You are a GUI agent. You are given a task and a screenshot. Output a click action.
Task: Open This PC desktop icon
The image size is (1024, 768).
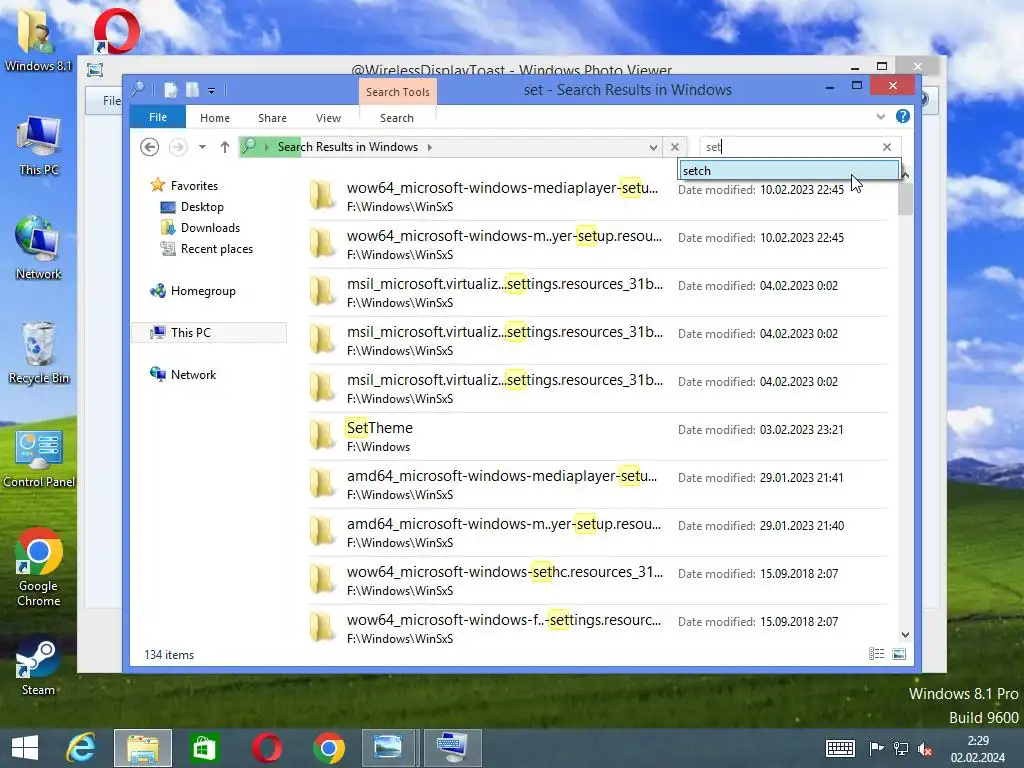[x=39, y=145]
